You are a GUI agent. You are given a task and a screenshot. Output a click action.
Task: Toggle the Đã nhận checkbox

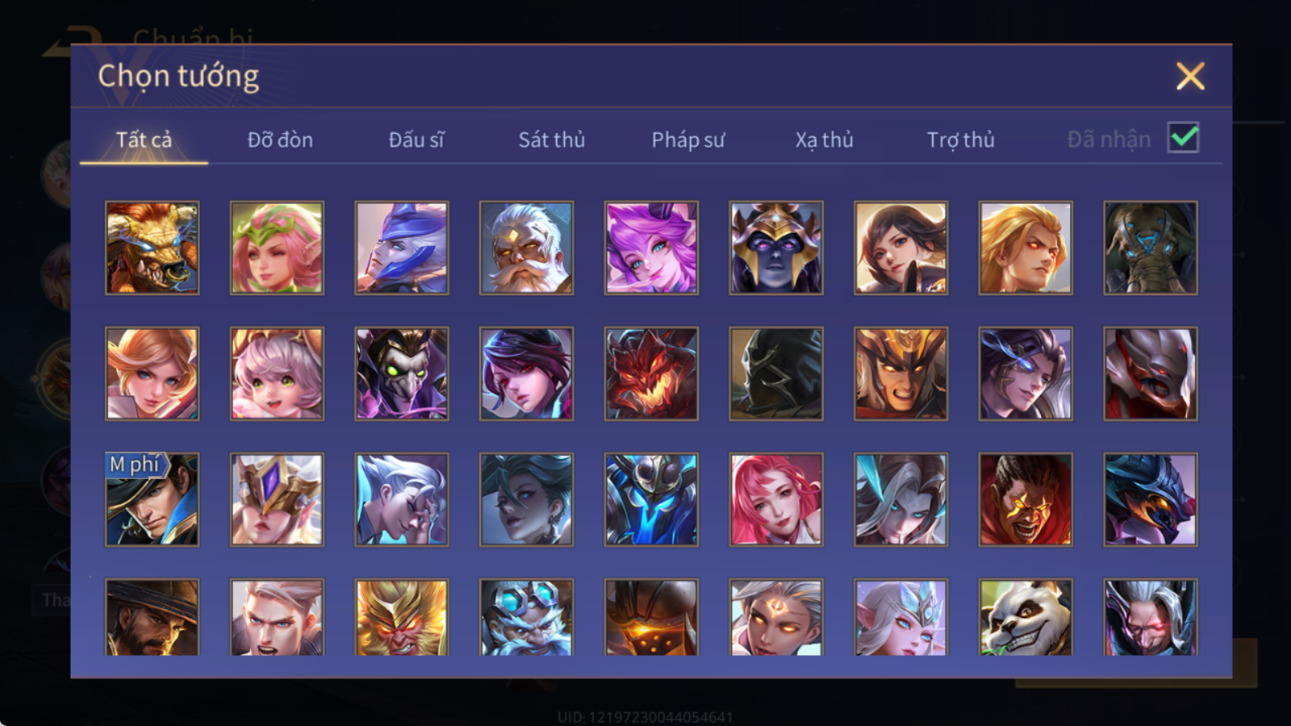tap(1183, 138)
